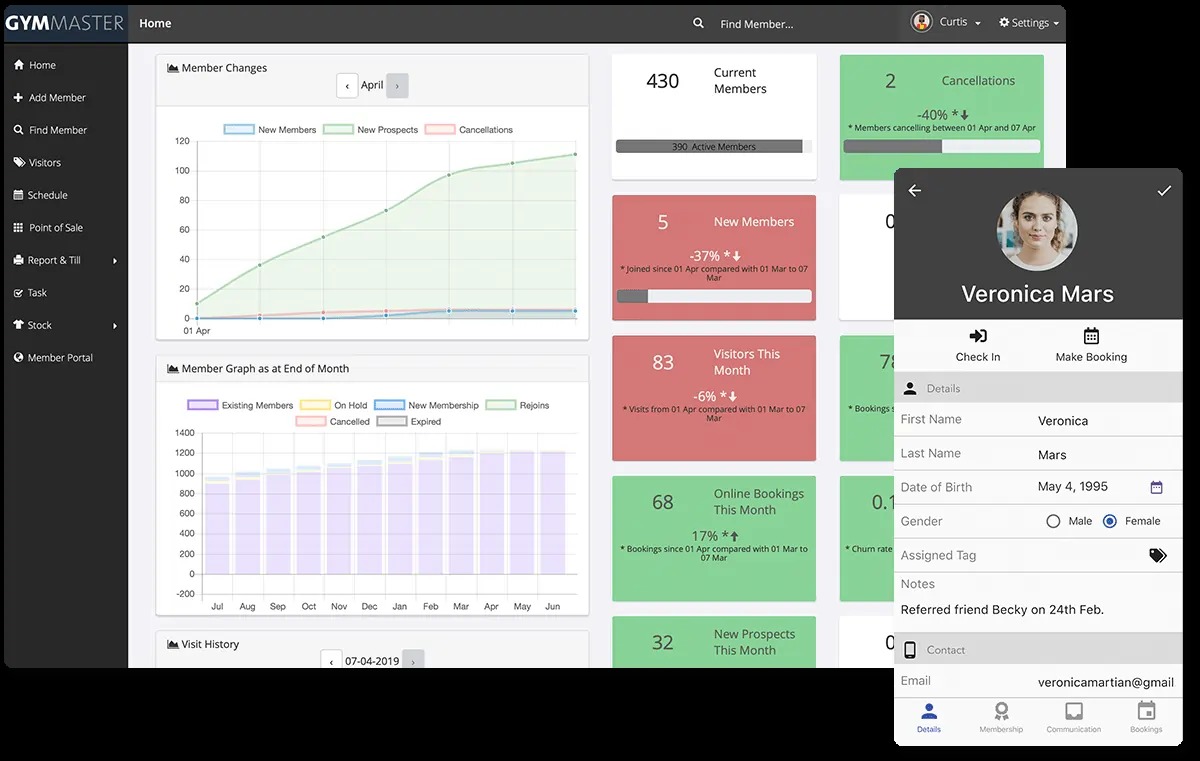Select the Check In icon on Veronica's profile

click(x=977, y=336)
